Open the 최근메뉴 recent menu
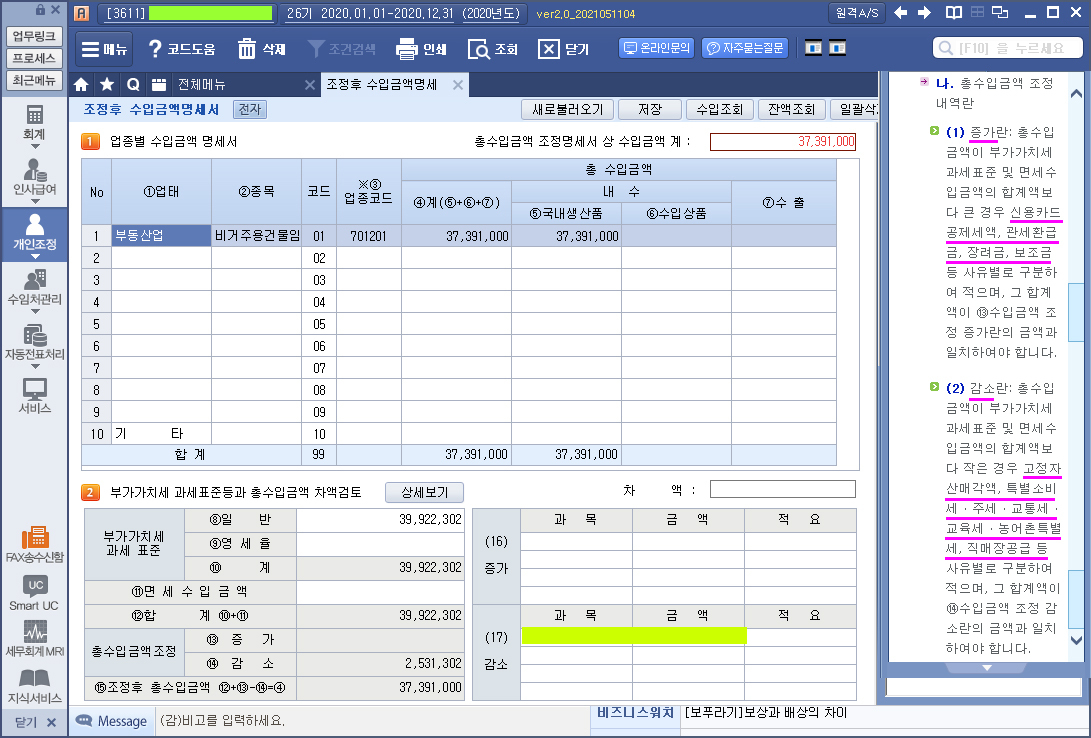This screenshot has height=738, width=1091. [34, 80]
